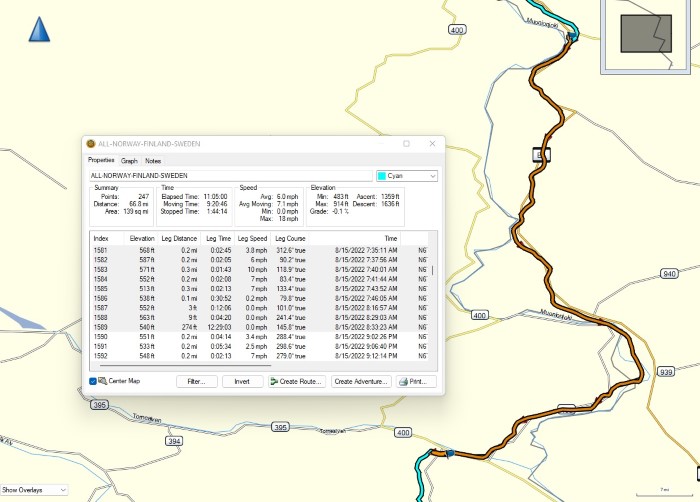The height and width of the screenshot is (502, 700).
Task: Open the Cyan track color dropdown
Action: pos(407,176)
